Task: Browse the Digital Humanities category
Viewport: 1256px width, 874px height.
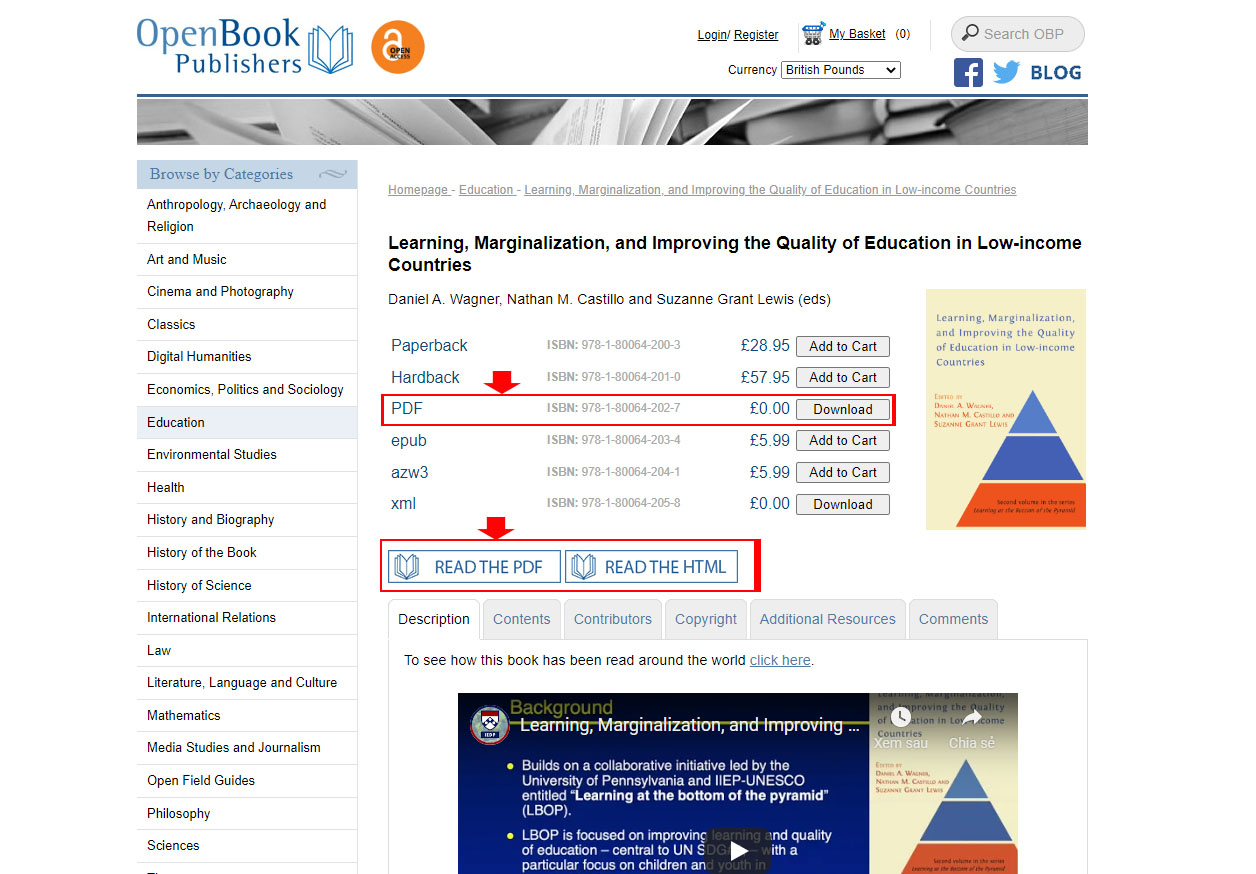Action: 247,357
